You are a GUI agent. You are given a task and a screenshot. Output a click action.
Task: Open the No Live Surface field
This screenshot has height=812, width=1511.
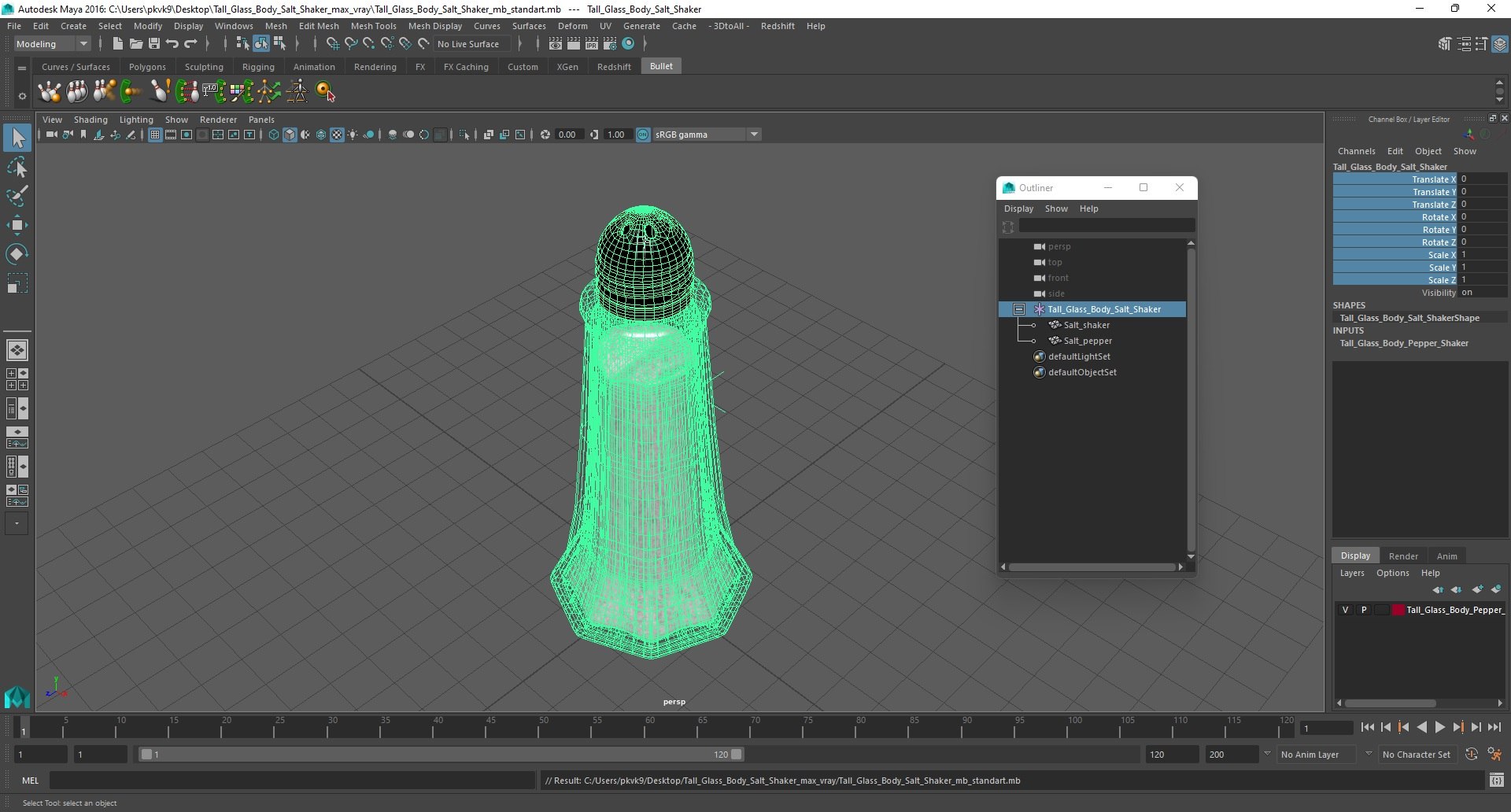coord(472,44)
